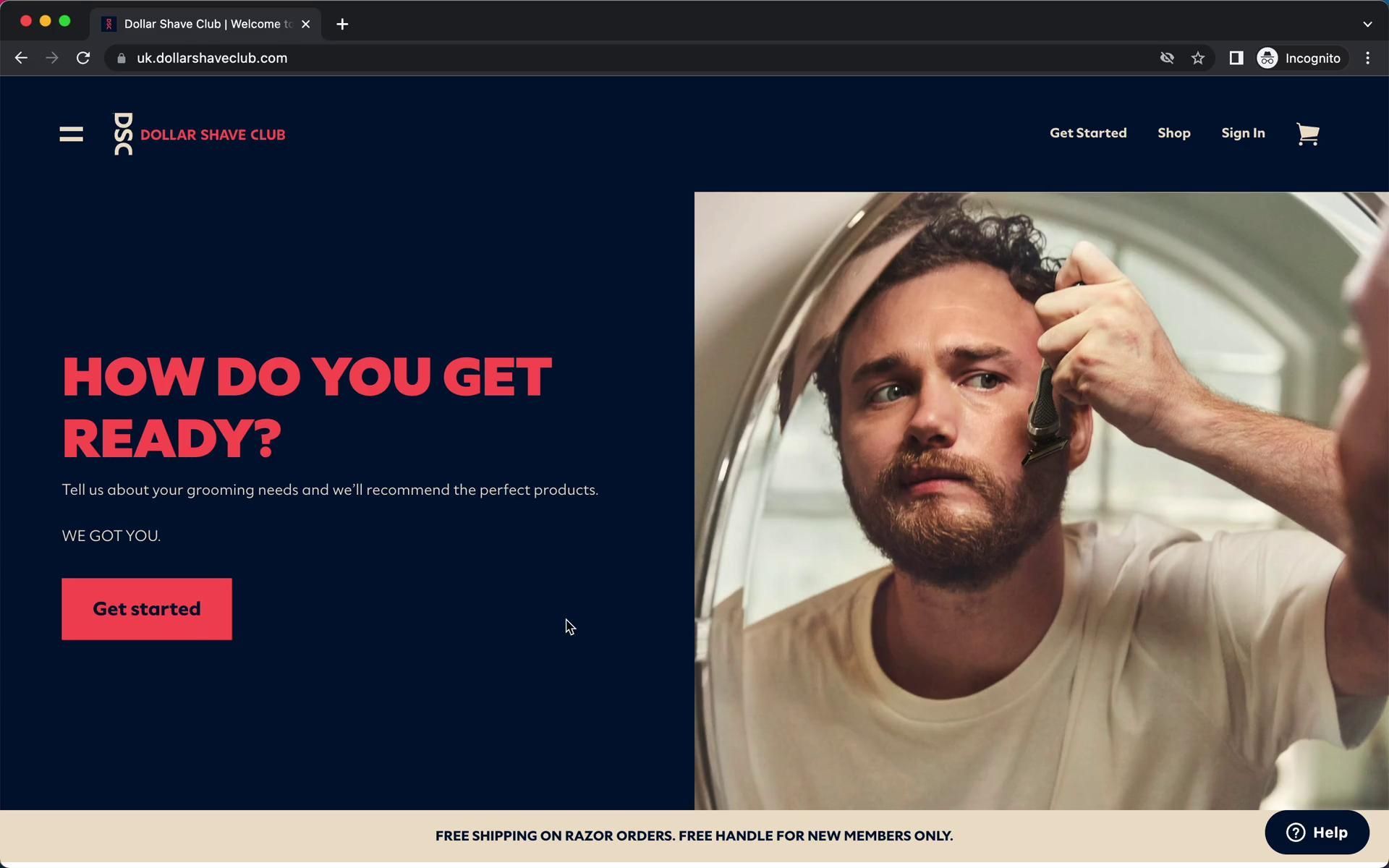Click the tracking protection eye icon
Image resolution: width=1389 pixels, height=868 pixels.
(1167, 58)
